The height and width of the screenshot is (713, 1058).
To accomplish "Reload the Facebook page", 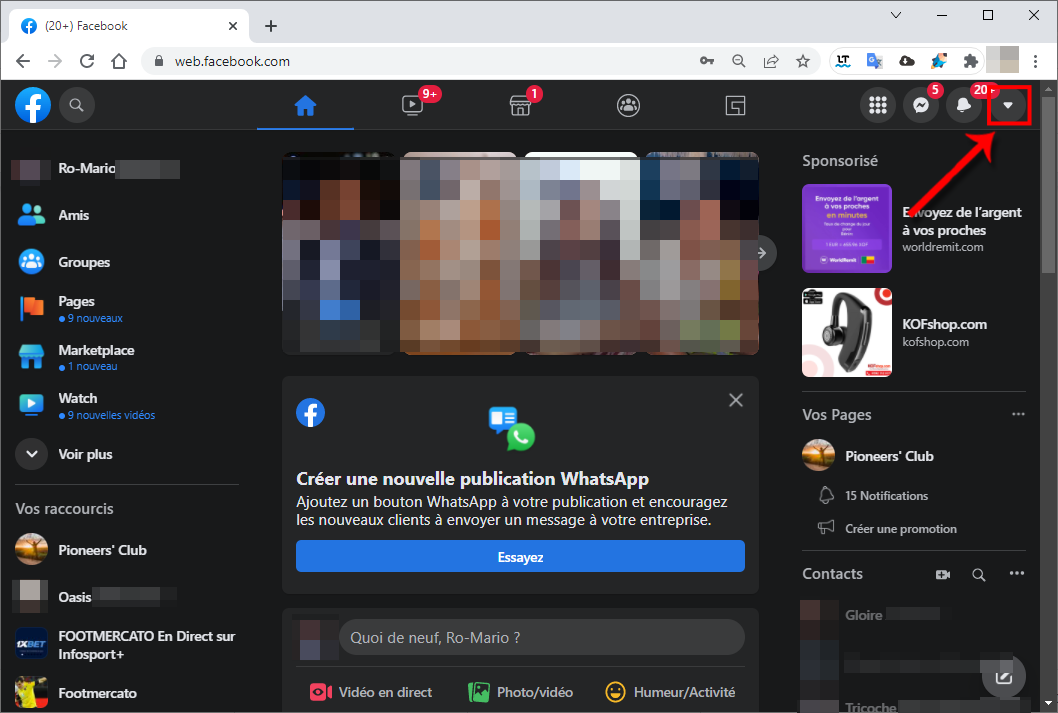I will click(87, 61).
